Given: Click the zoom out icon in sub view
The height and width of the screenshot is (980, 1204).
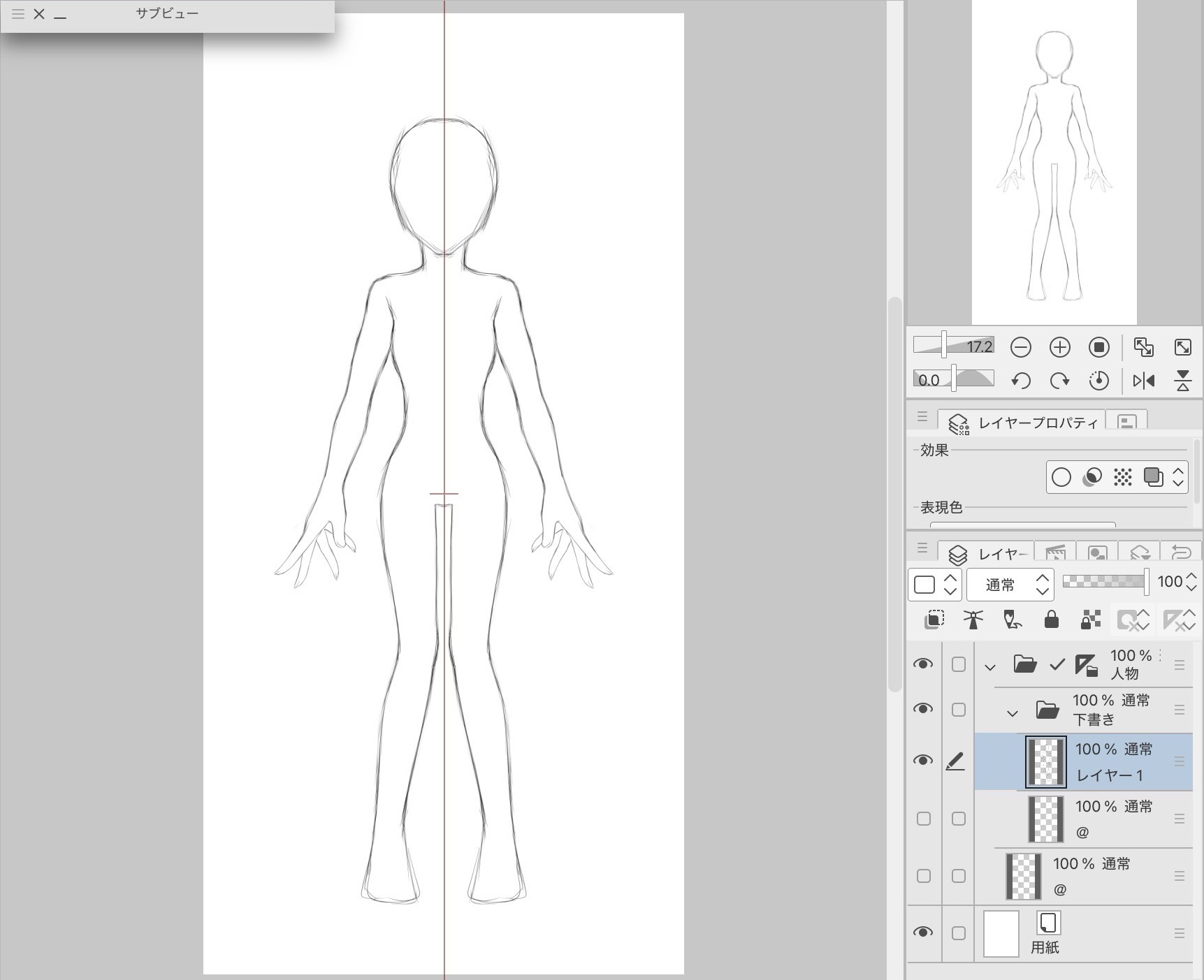Looking at the screenshot, I should coord(1020,347).
